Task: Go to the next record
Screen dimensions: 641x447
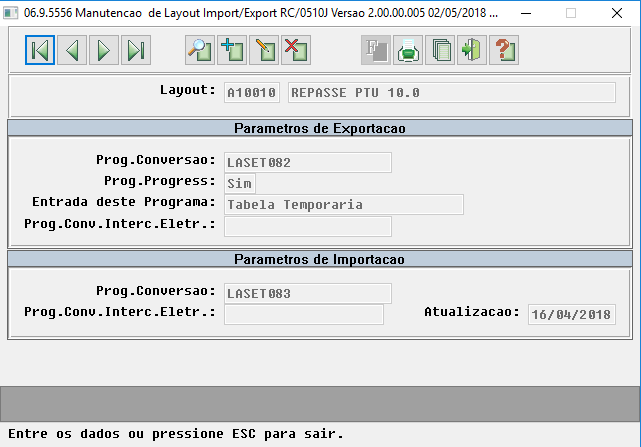Action: pos(104,50)
